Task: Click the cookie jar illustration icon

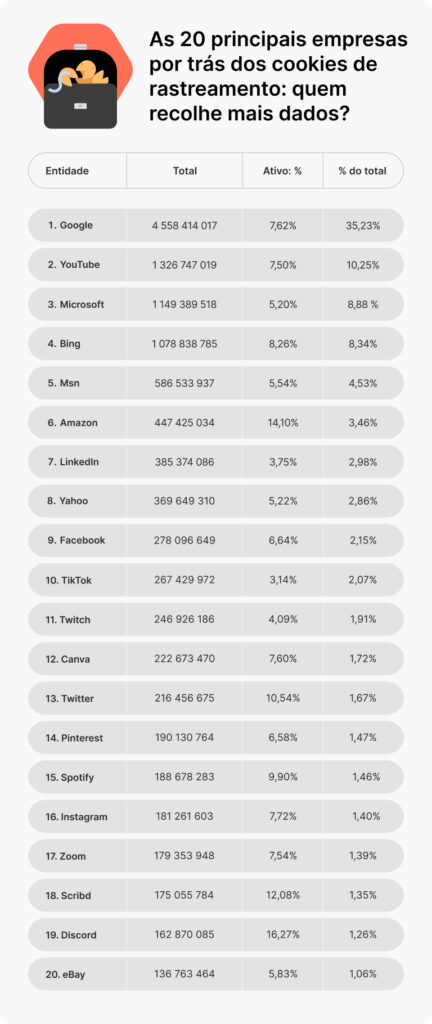Action: coord(80,77)
